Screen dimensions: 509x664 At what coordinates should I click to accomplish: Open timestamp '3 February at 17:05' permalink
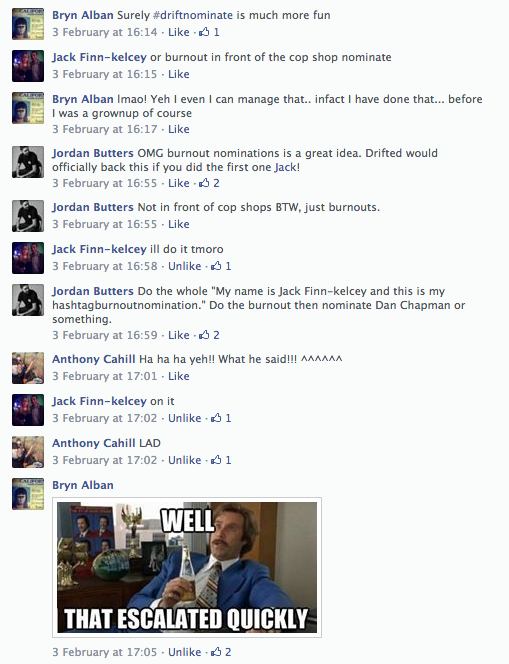[105, 652]
